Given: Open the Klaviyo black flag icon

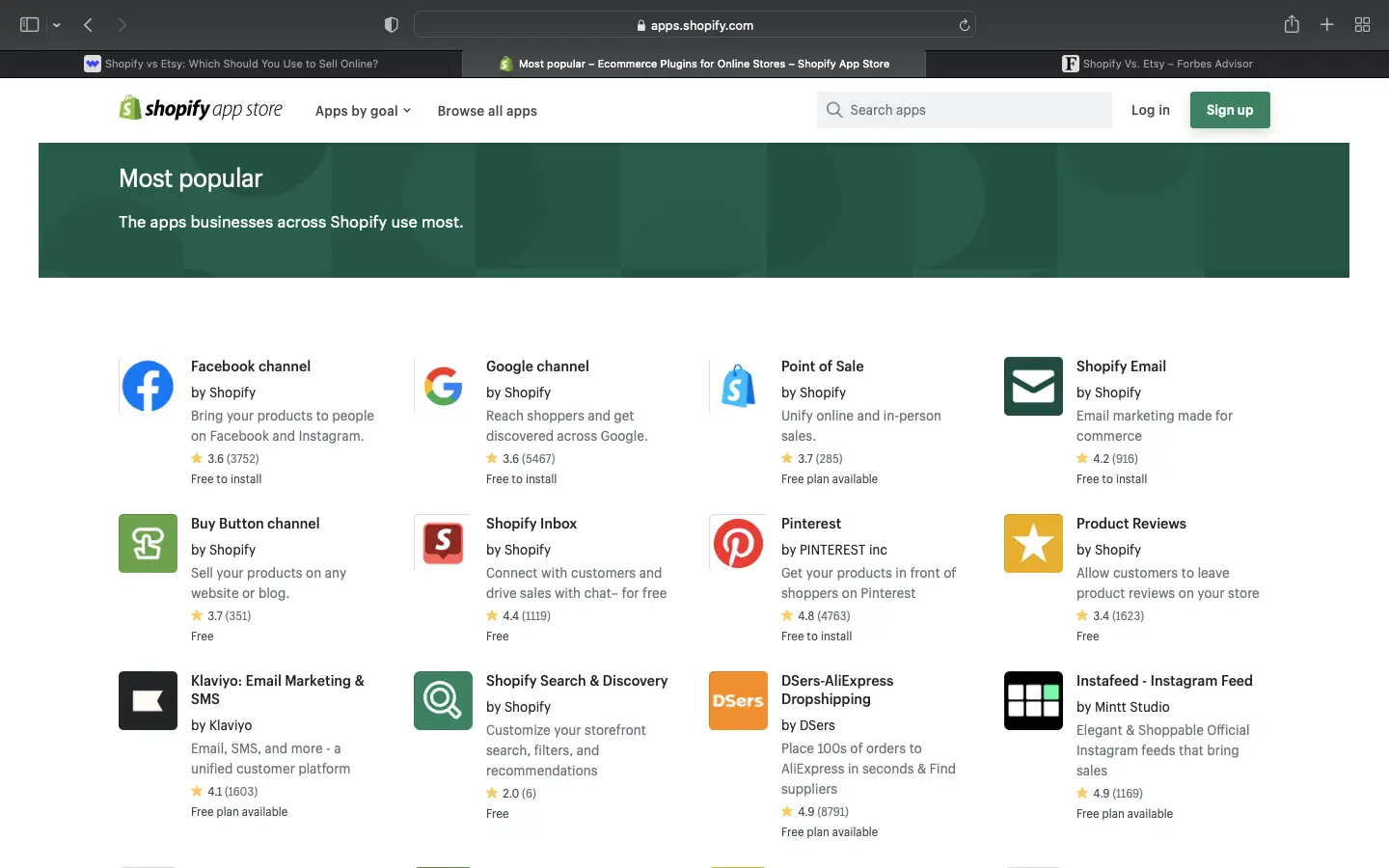Looking at the screenshot, I should [x=148, y=700].
